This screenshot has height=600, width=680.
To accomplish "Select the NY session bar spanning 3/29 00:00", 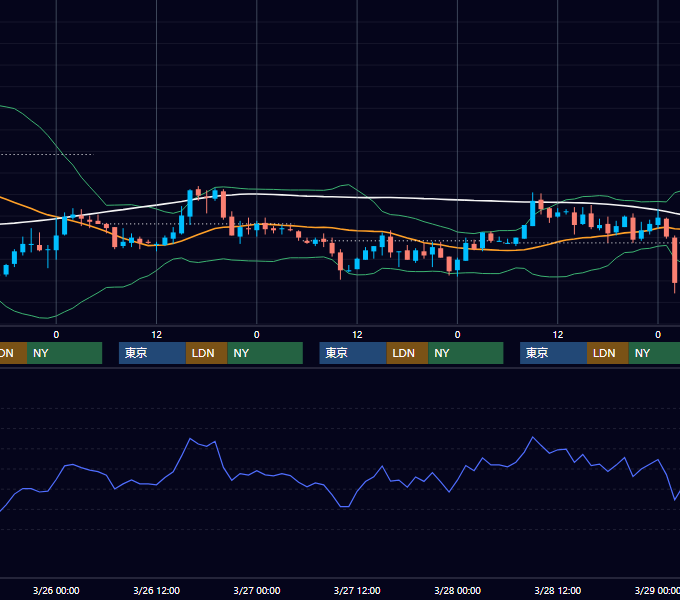I will [654, 353].
